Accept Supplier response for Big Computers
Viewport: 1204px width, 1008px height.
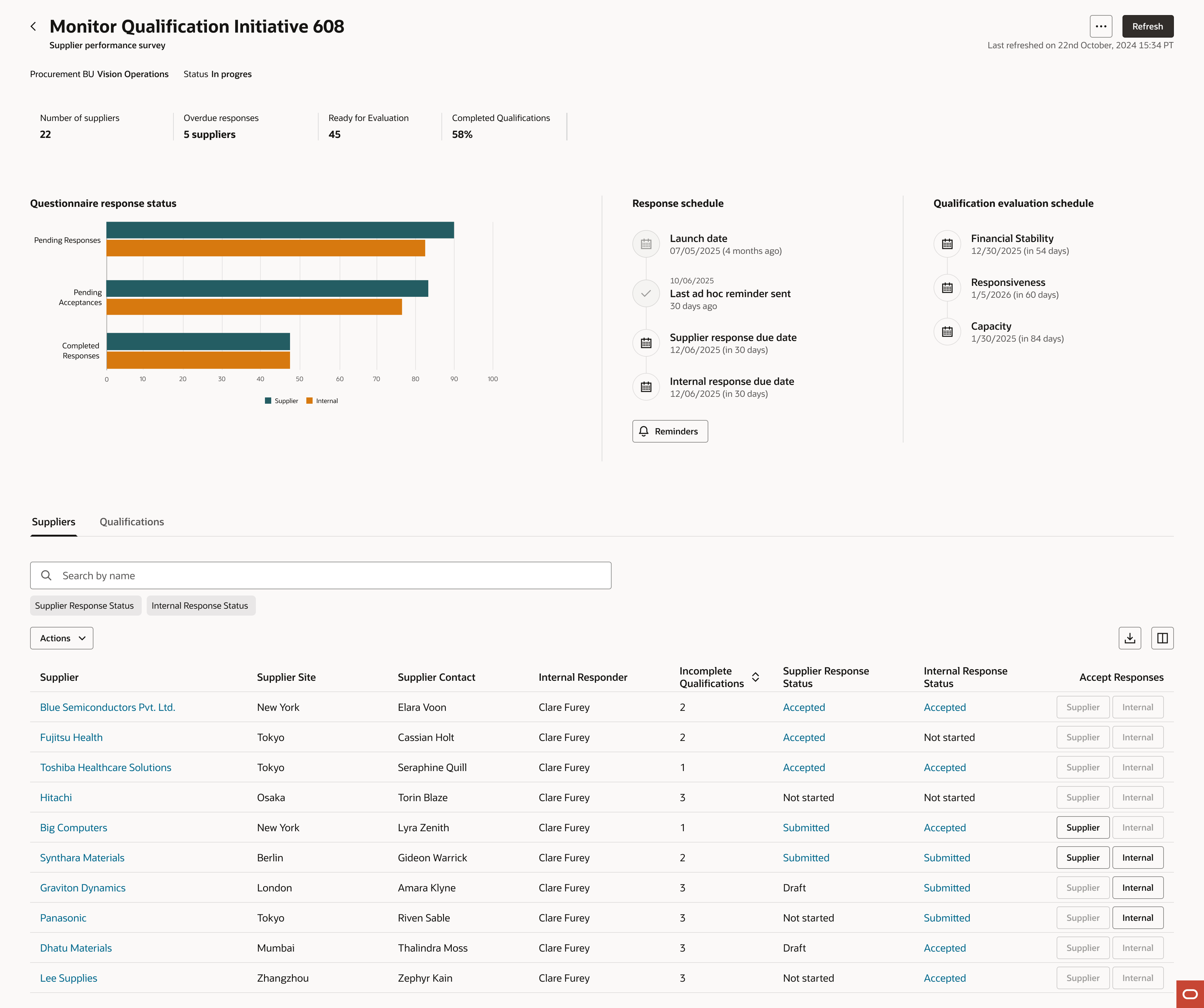click(x=1082, y=827)
